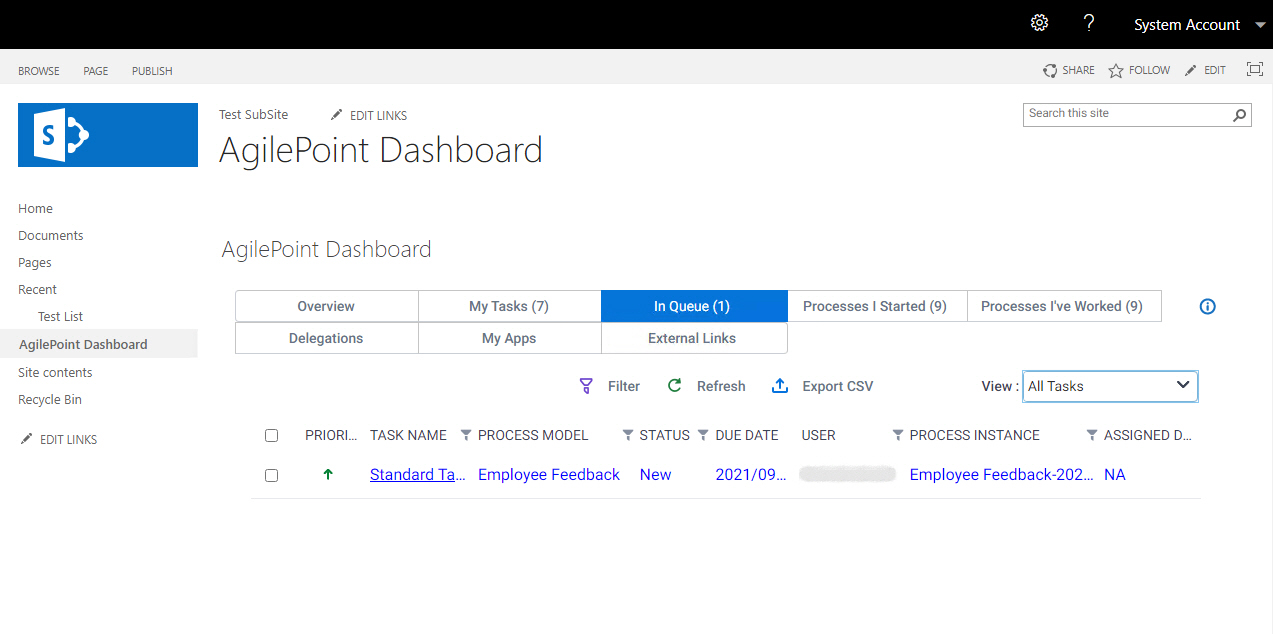
Task: Click the blue info icon
Action: point(1207,307)
